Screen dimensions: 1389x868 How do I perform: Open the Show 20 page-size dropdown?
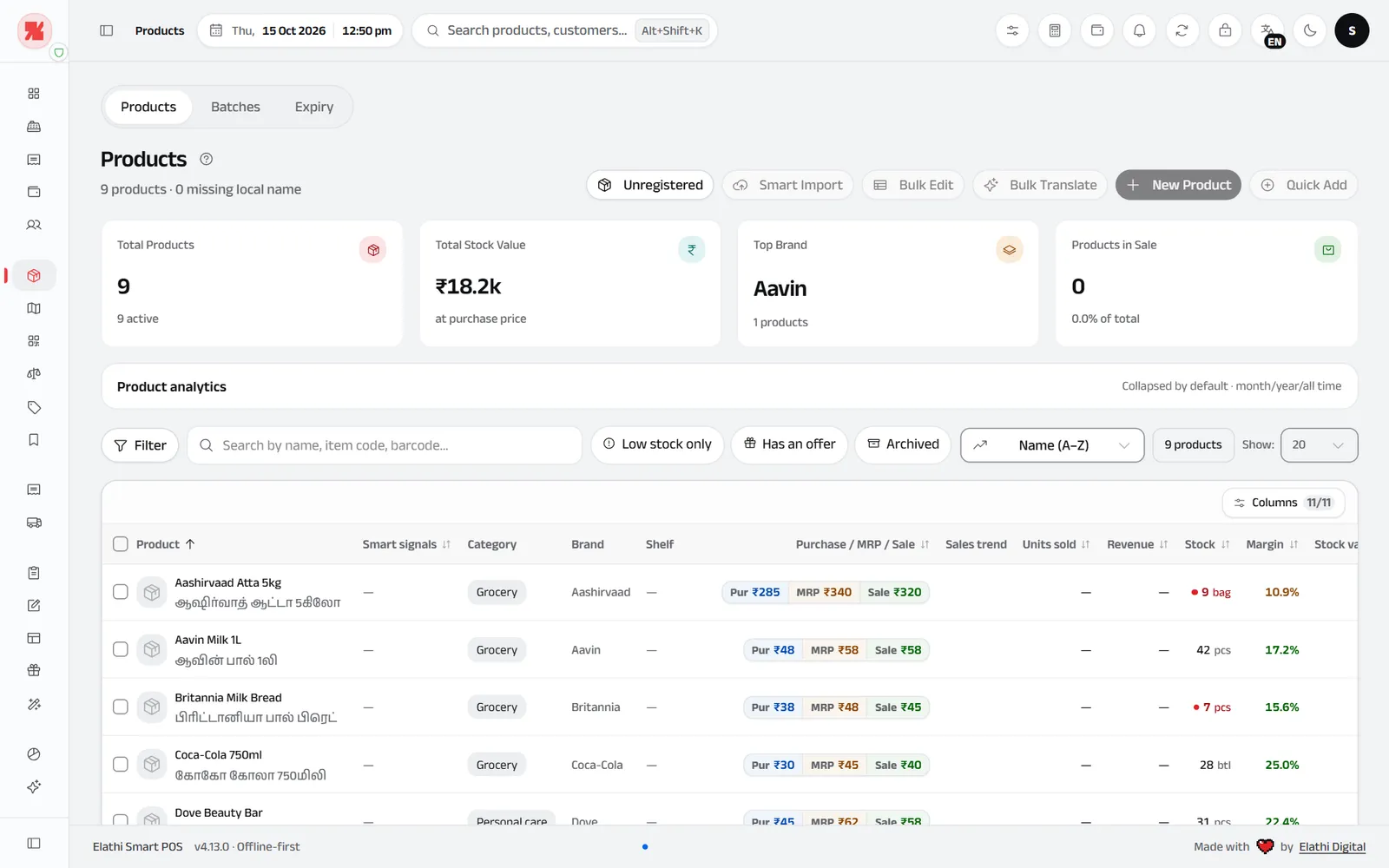(1319, 445)
